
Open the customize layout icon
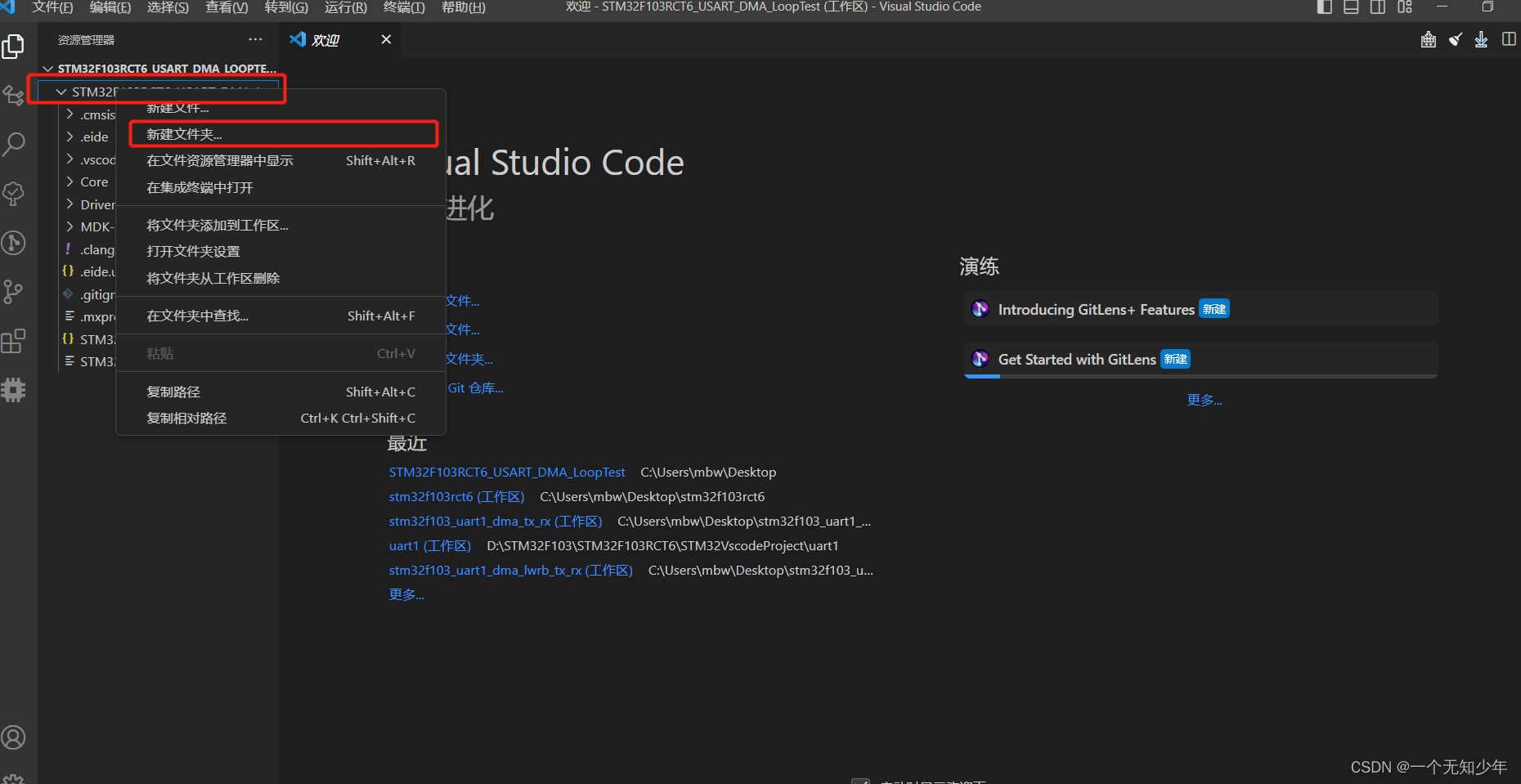[1405, 7]
